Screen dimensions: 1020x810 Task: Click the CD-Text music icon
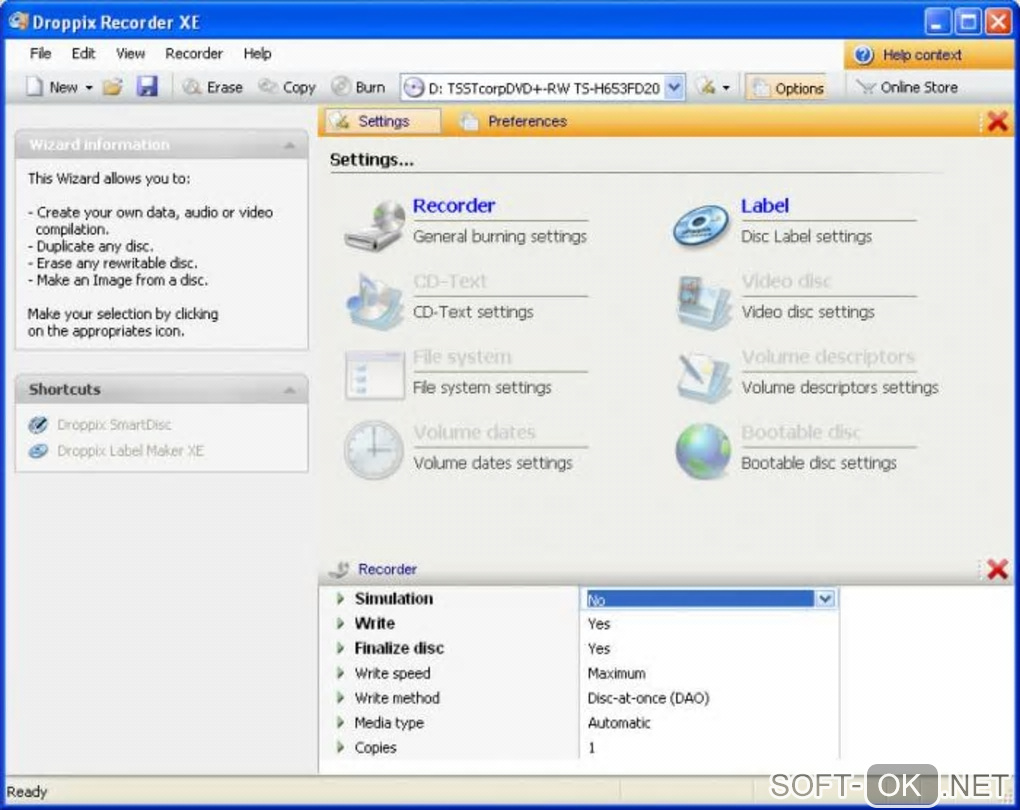pos(374,301)
